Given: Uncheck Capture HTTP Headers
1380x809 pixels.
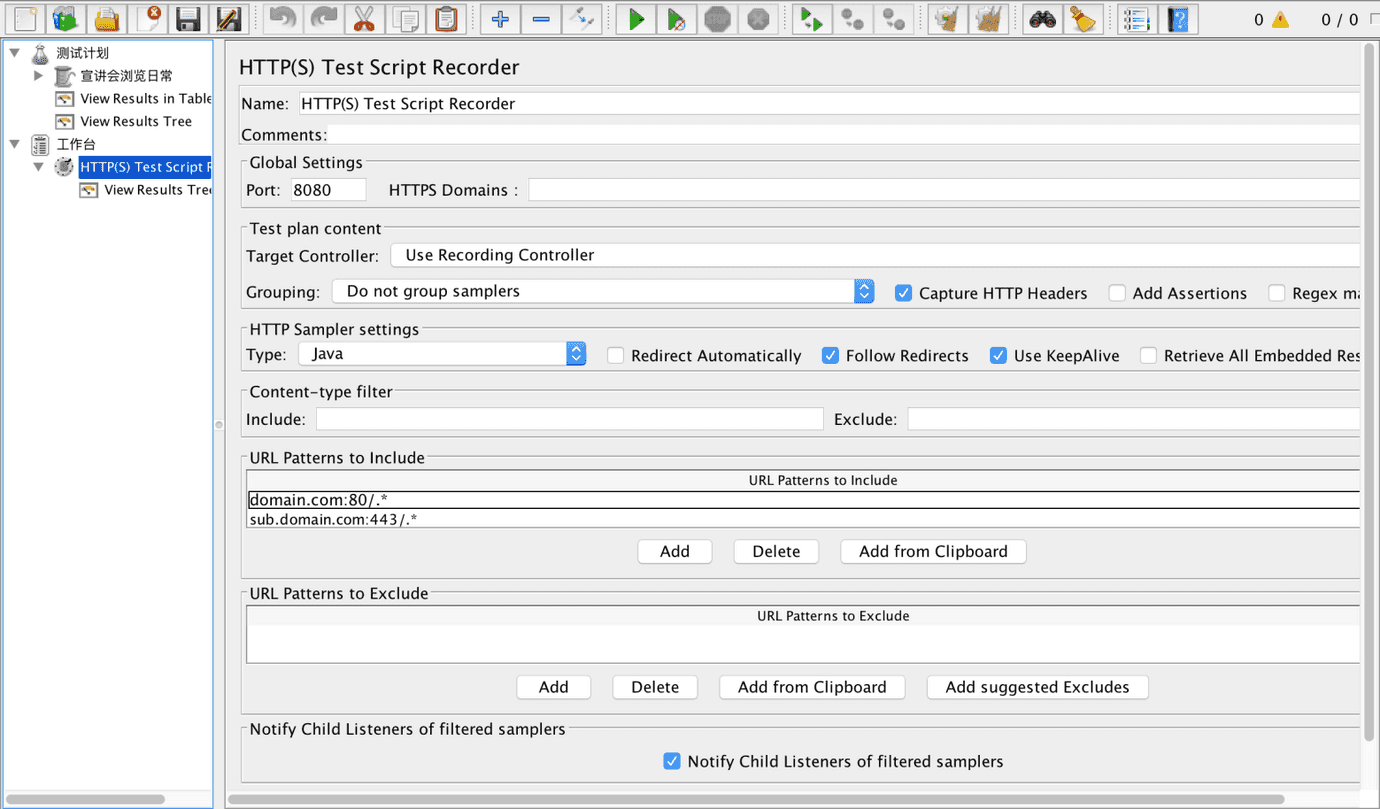Looking at the screenshot, I should 903,293.
